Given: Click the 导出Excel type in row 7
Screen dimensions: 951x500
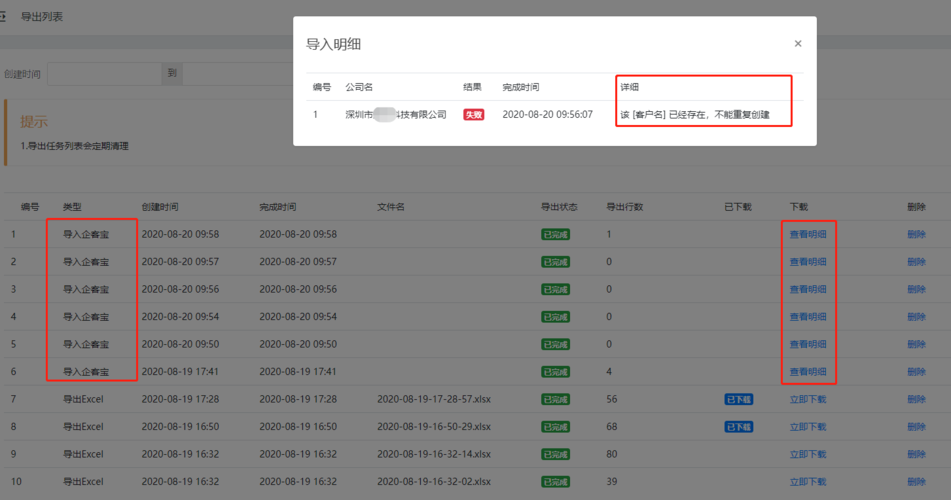Looking at the screenshot, I should pyautogui.click(x=83, y=399).
